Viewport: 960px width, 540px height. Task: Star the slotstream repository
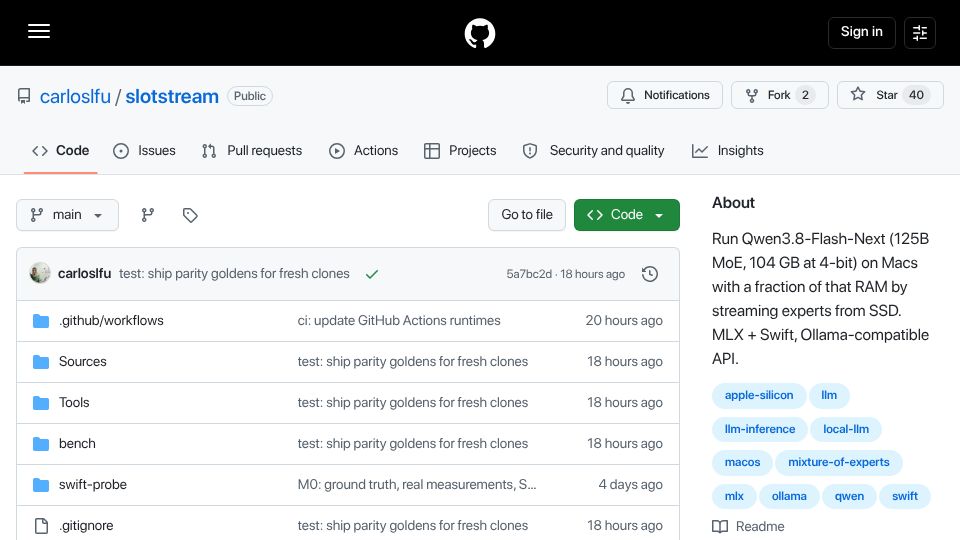coord(890,95)
